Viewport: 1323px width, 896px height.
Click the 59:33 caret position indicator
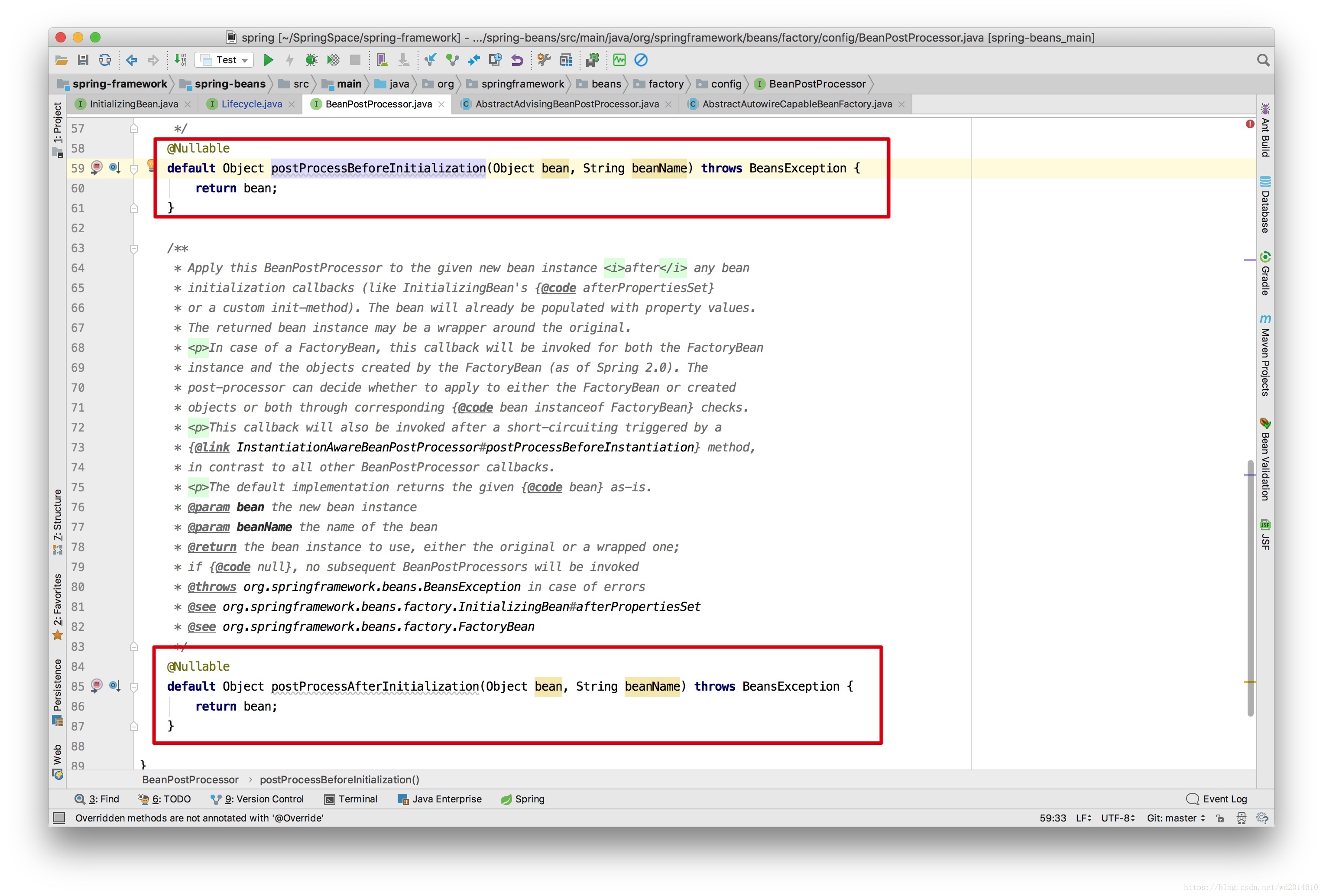pyautogui.click(x=1053, y=818)
